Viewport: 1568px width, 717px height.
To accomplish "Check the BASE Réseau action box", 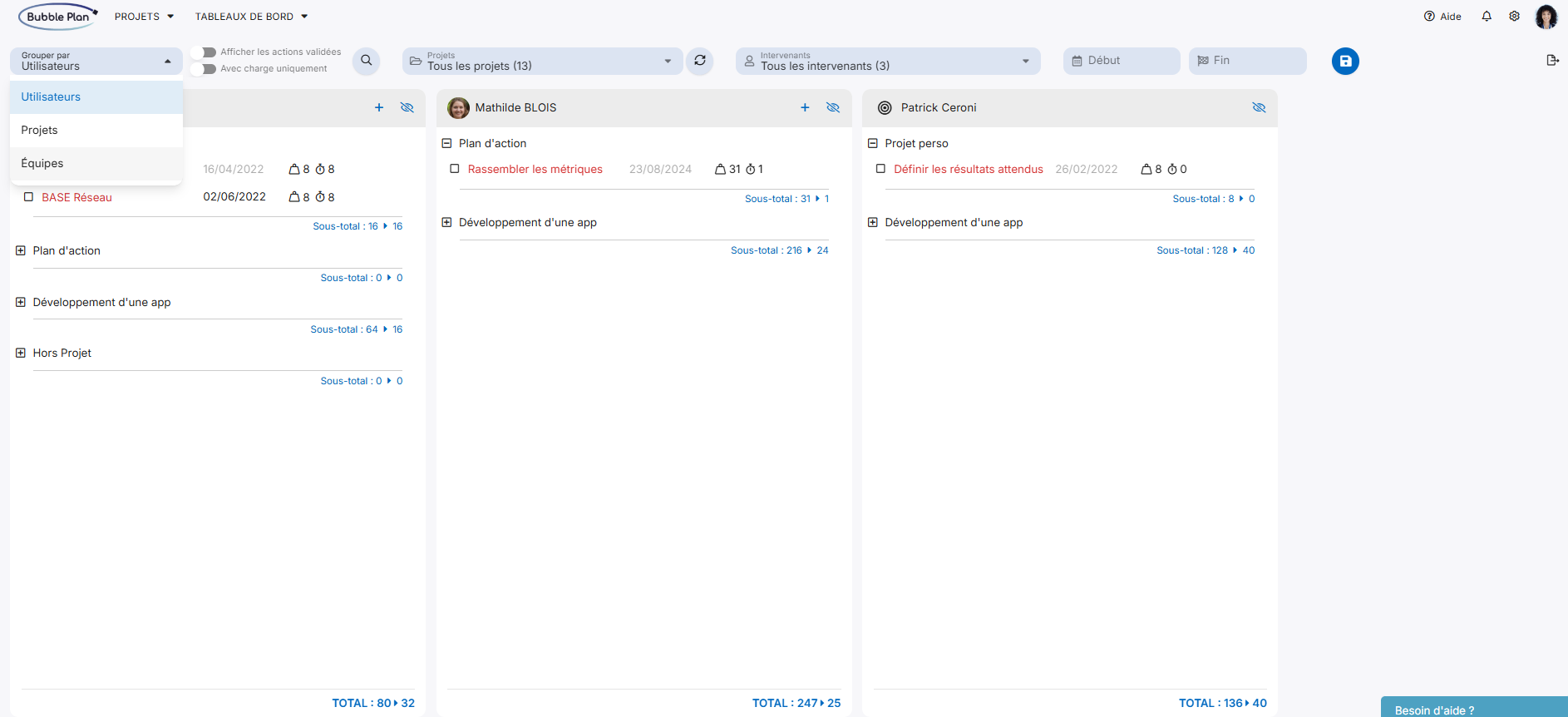I will click(x=28, y=197).
